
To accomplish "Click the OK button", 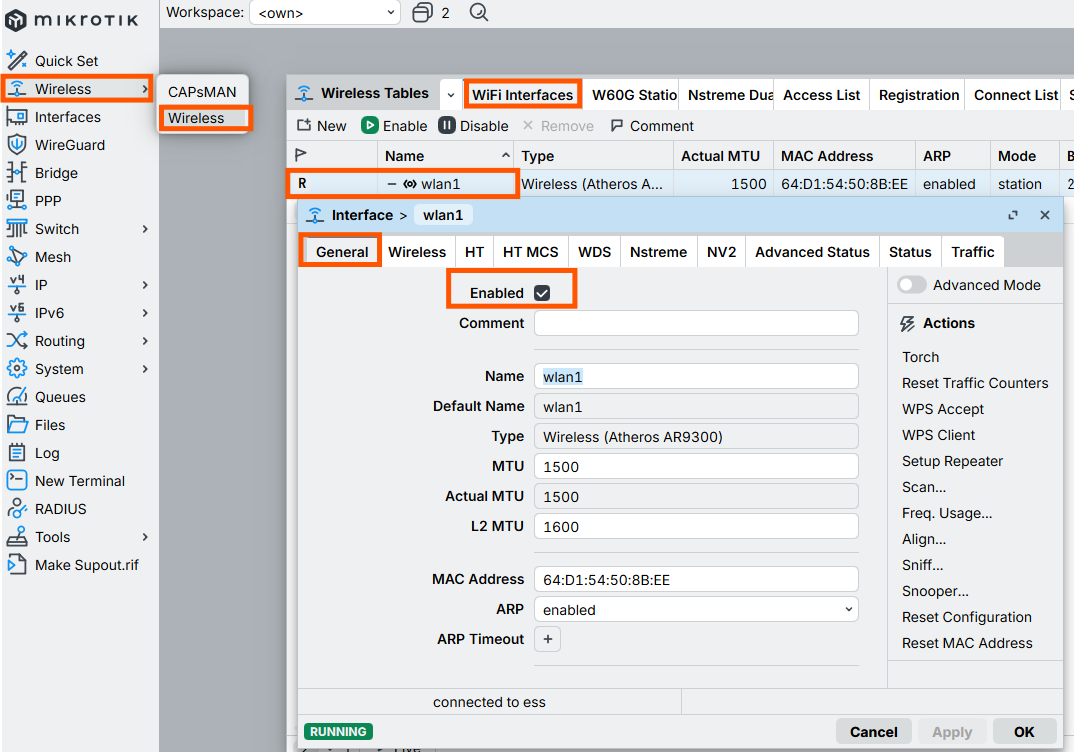I will pyautogui.click(x=1023, y=731).
